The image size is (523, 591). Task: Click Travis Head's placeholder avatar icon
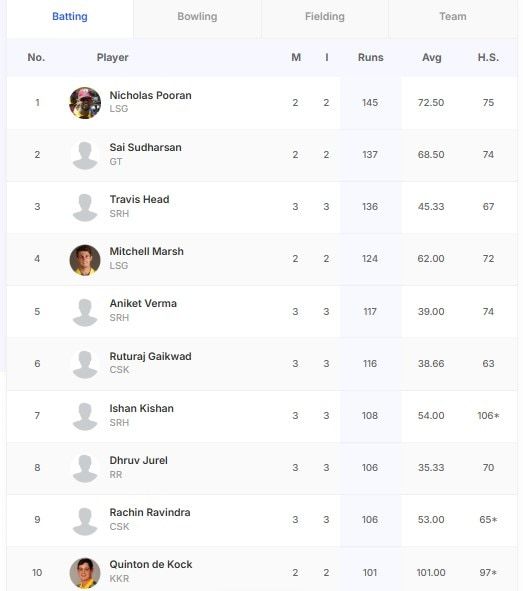[x=85, y=207]
